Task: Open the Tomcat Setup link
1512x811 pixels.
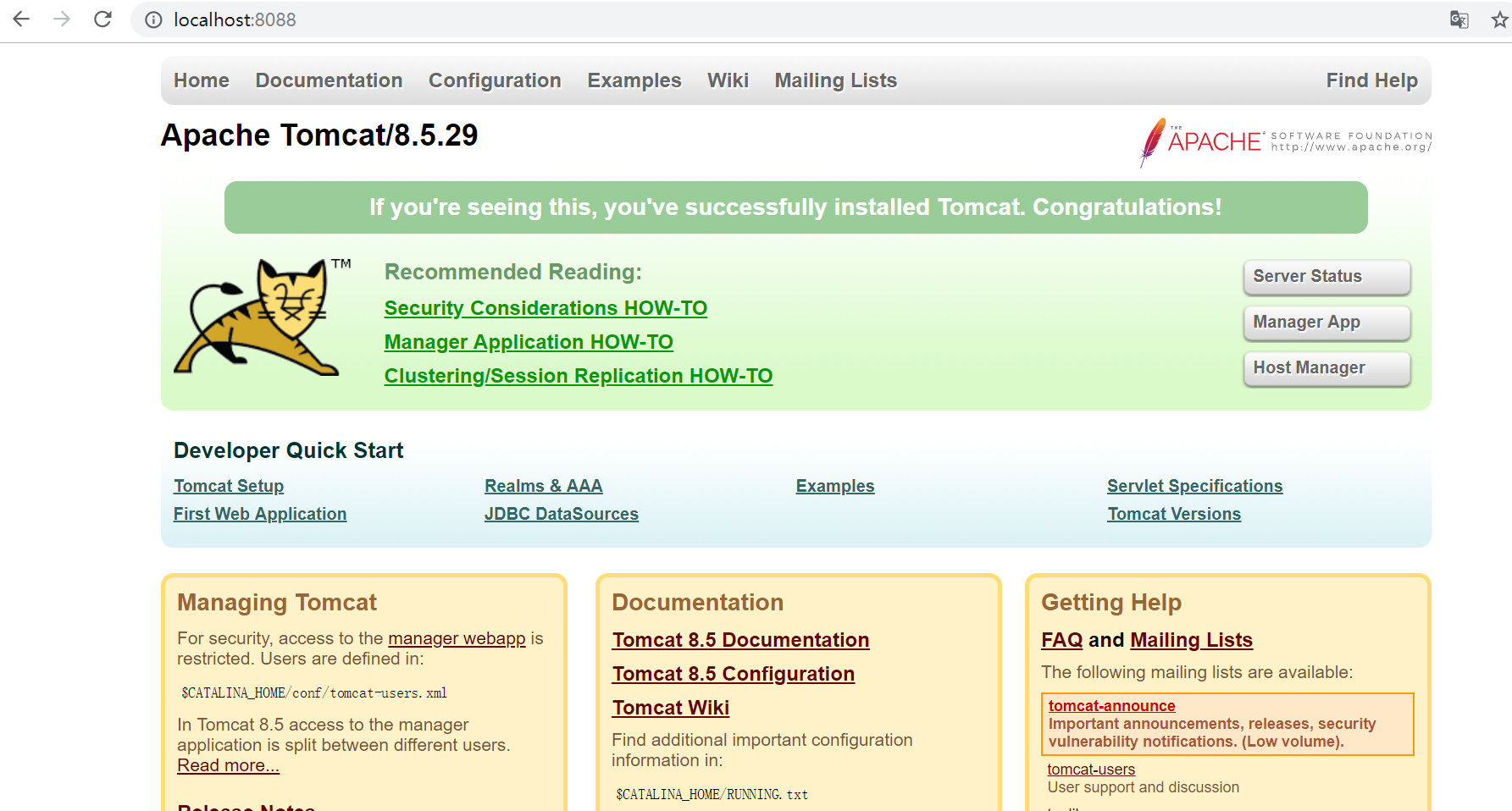Action: tap(229, 486)
